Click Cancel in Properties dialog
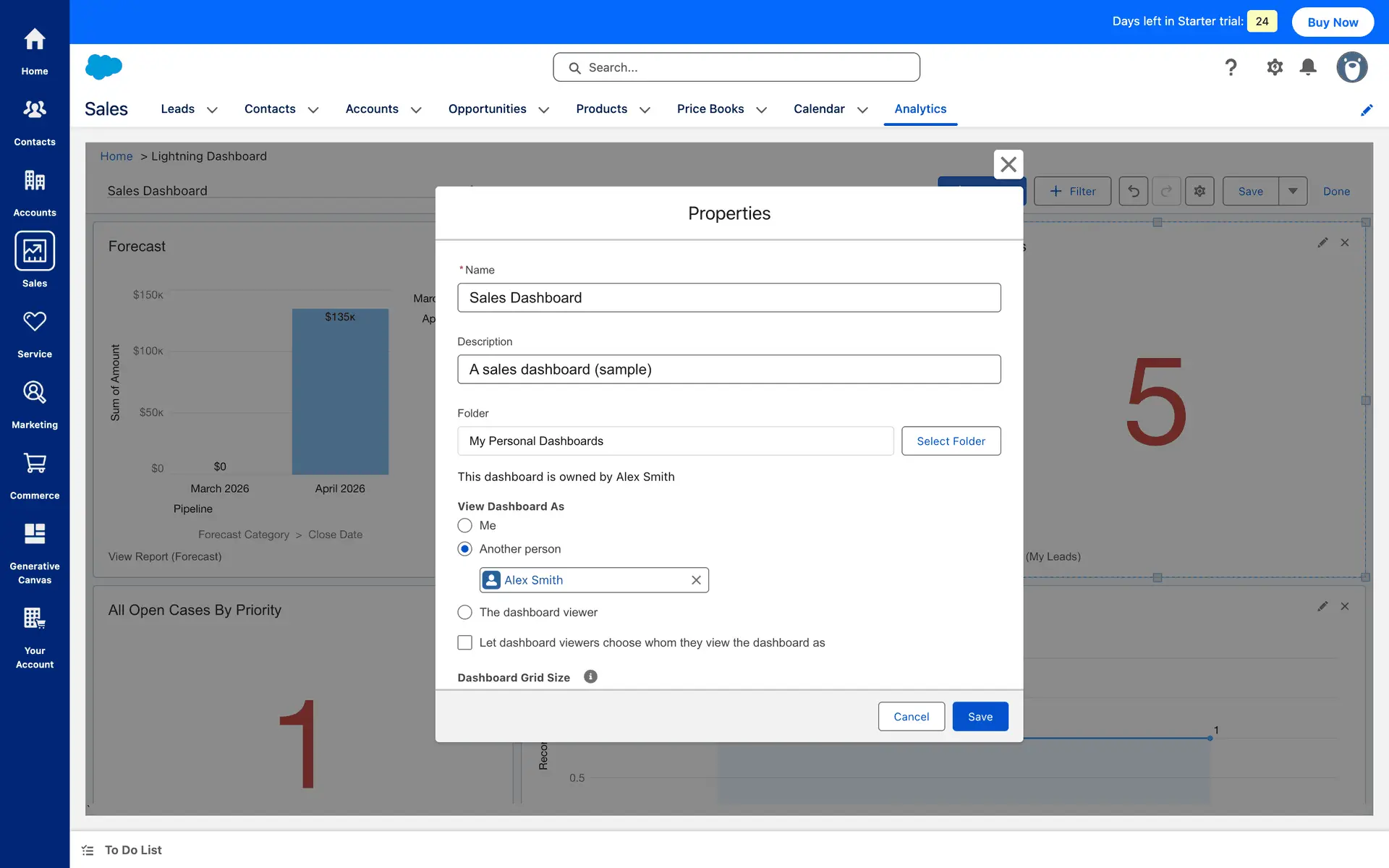The width and height of the screenshot is (1389, 868). tap(911, 717)
